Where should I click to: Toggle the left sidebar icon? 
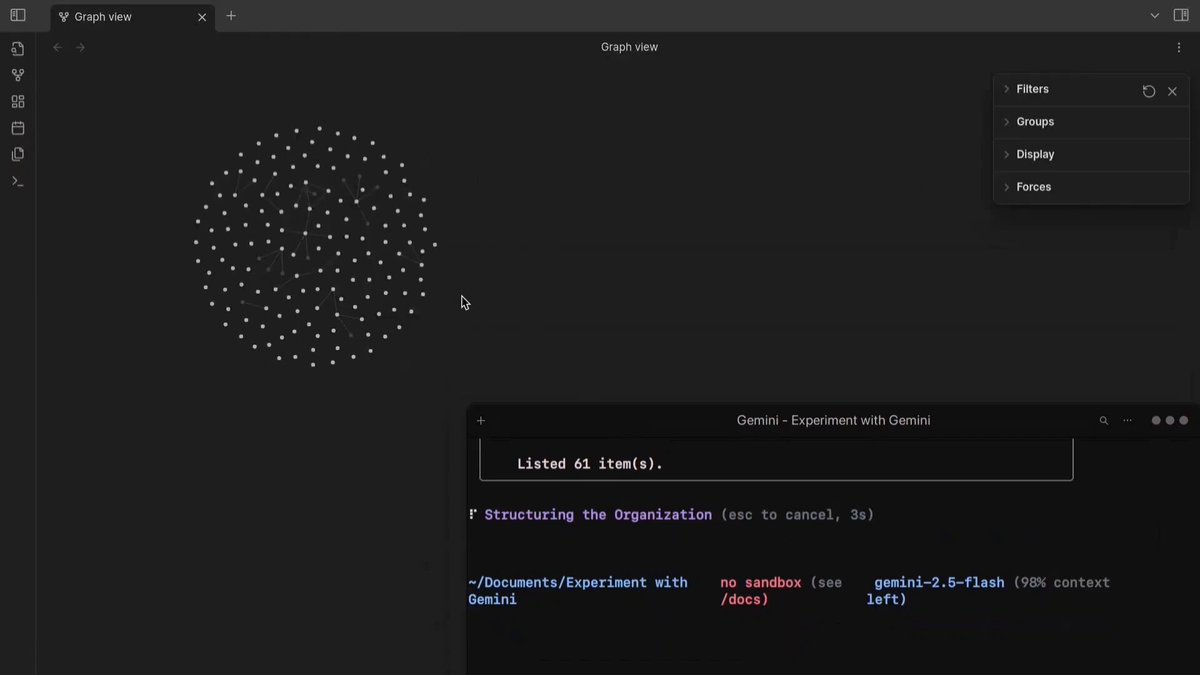[x=17, y=15]
